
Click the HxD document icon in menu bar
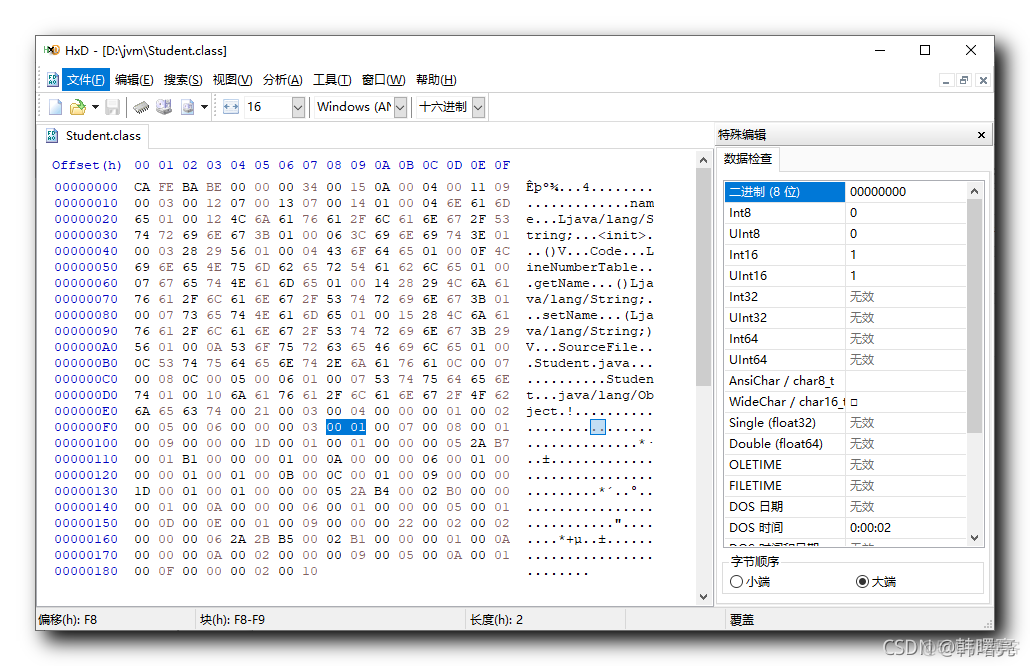coord(53,80)
